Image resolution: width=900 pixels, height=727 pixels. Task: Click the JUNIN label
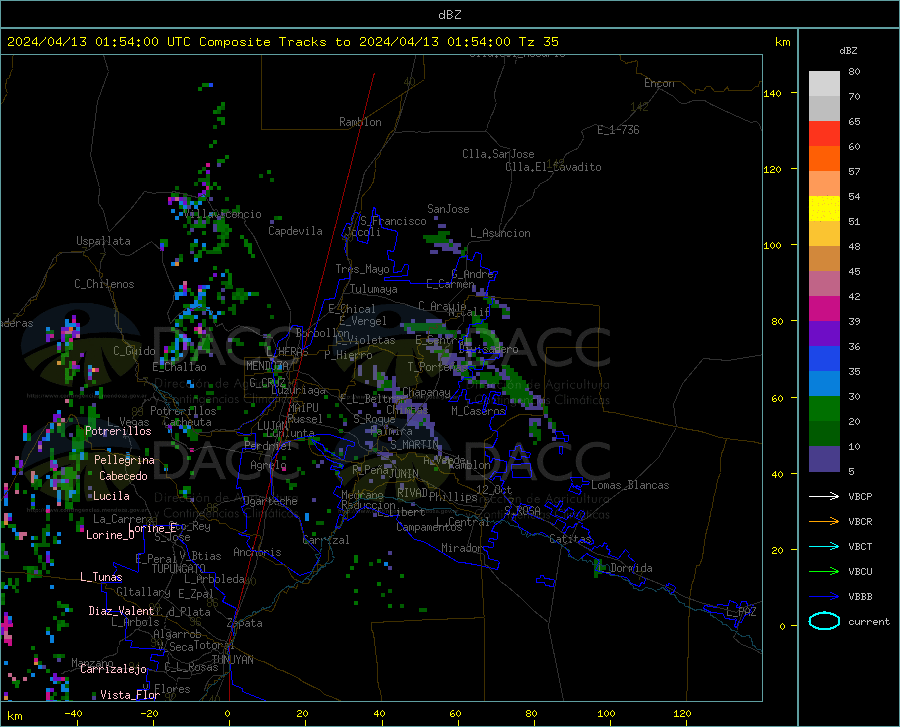coord(404,473)
